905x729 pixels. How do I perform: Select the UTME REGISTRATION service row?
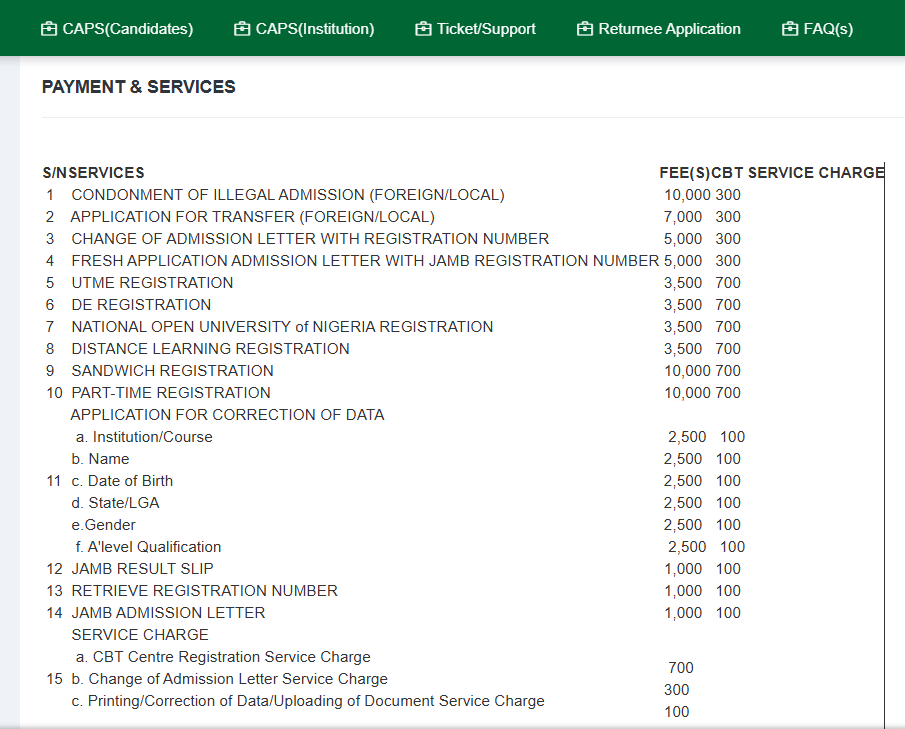click(151, 282)
